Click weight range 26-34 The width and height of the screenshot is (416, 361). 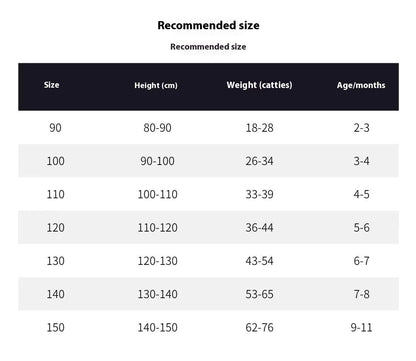click(259, 161)
